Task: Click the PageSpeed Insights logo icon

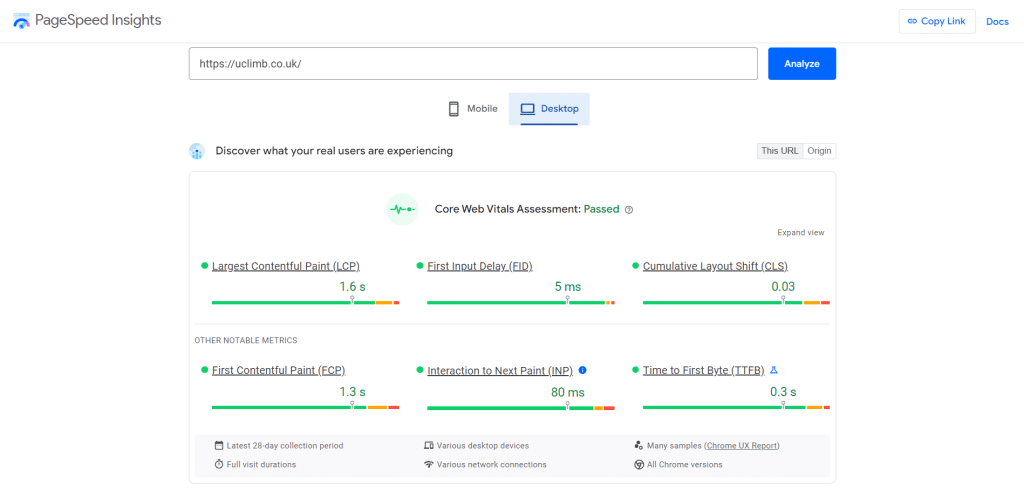Action: click(x=22, y=21)
